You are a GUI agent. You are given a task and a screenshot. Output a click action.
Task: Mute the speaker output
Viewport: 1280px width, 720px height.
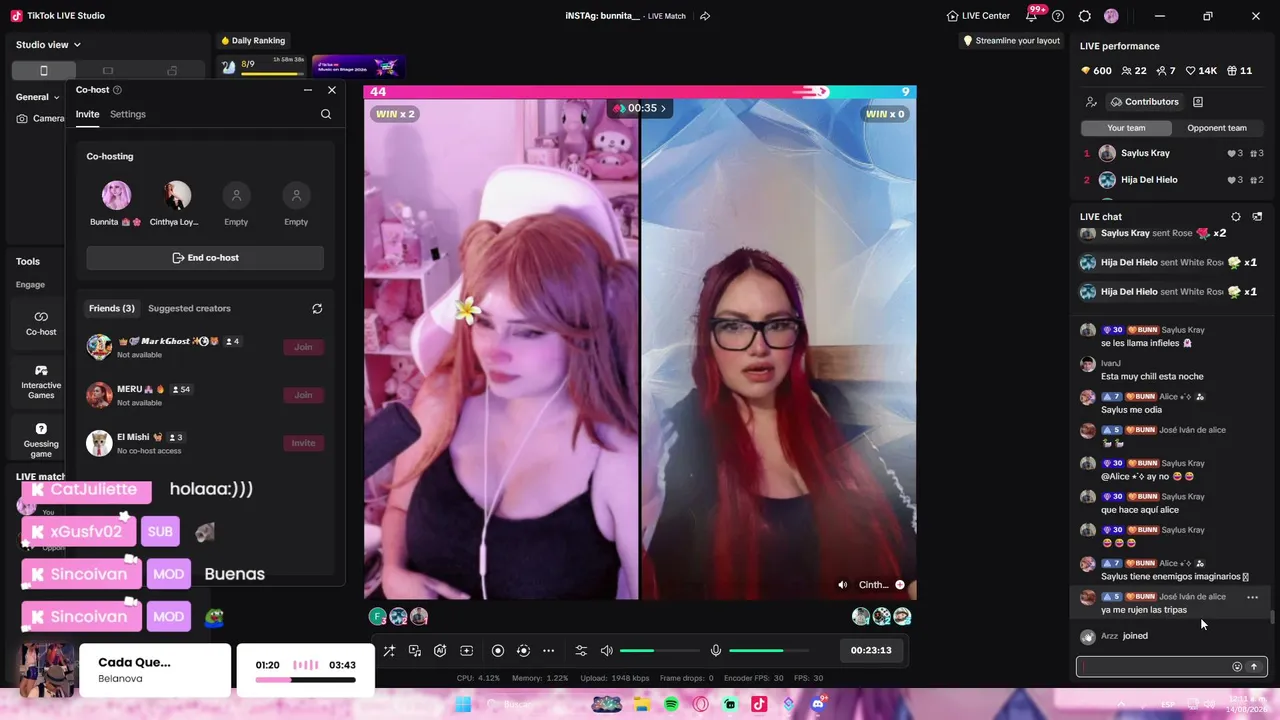606,650
